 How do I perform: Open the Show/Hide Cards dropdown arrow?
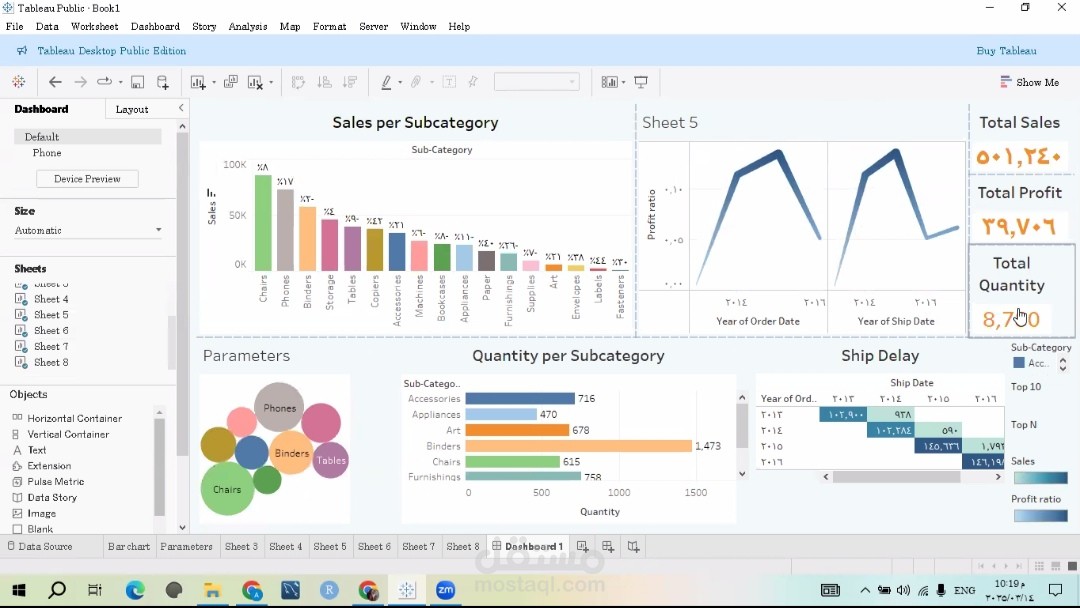pyautogui.click(x=623, y=83)
